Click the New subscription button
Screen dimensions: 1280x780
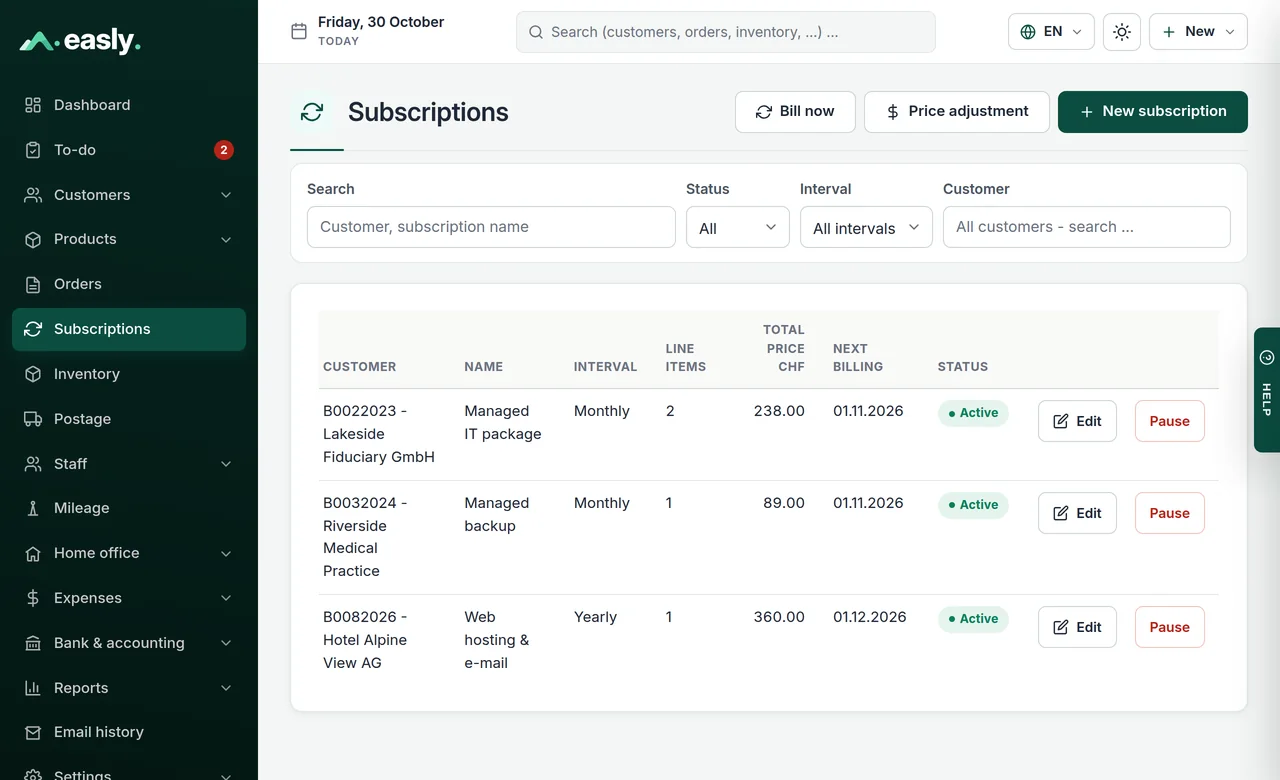[1153, 112]
